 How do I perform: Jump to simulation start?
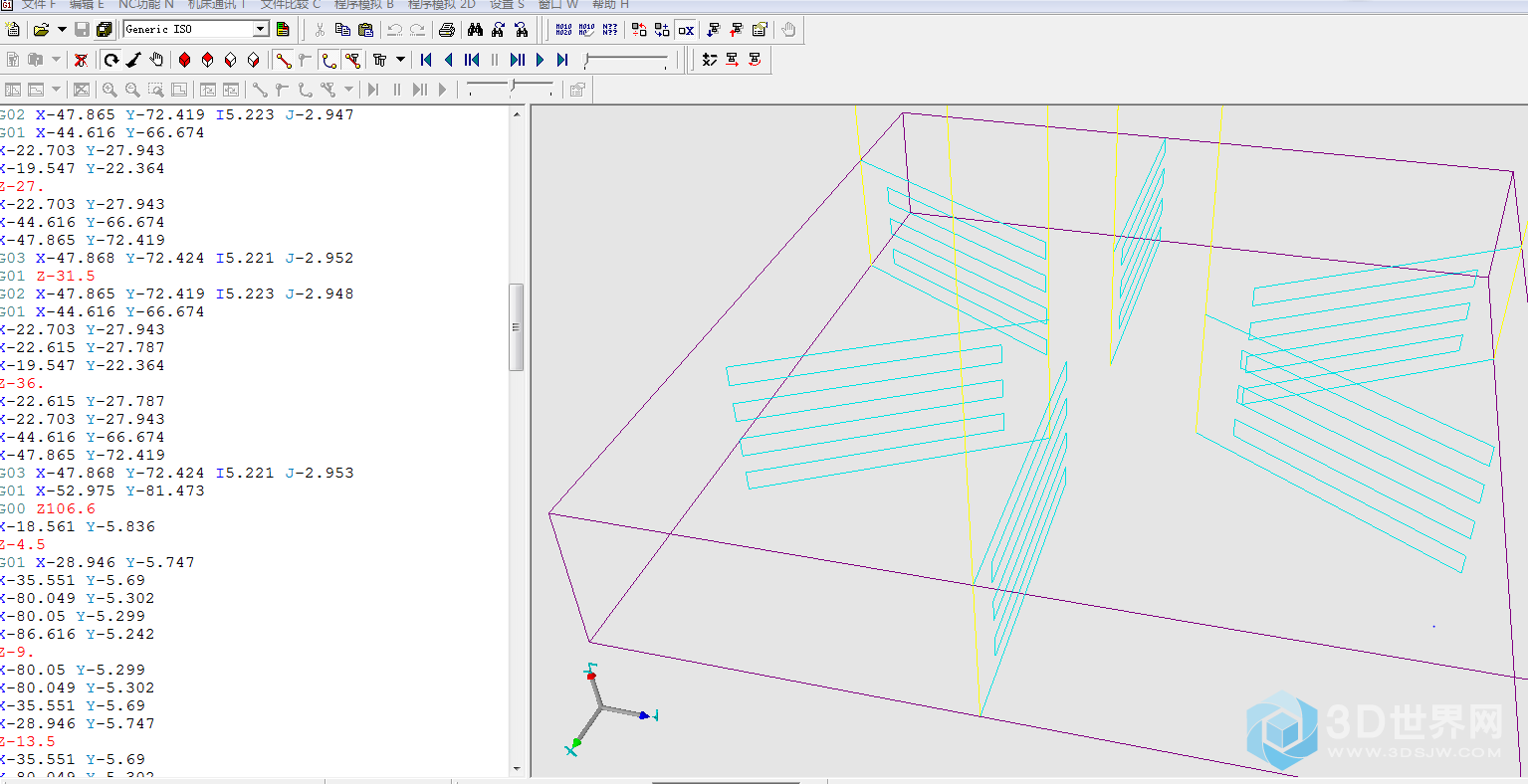[x=426, y=60]
